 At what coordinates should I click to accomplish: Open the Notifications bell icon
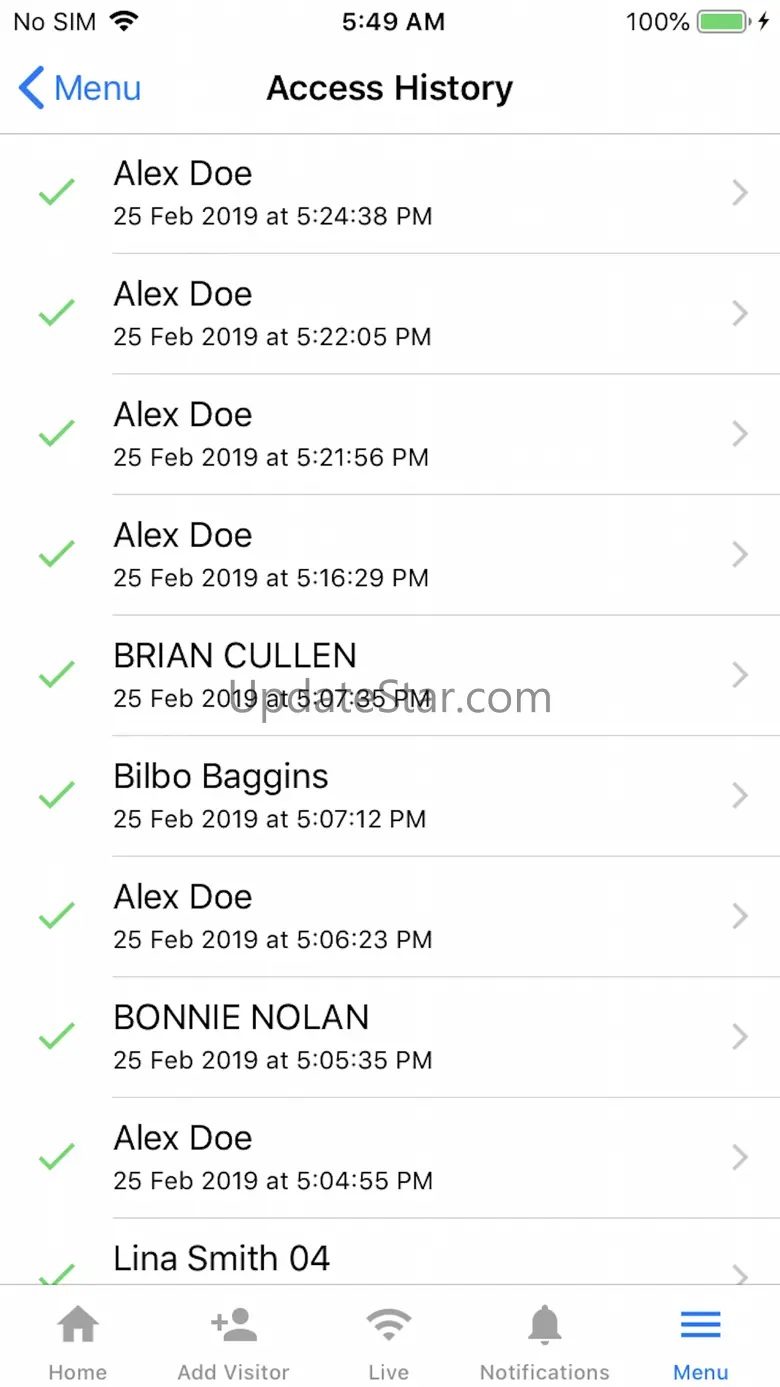(x=545, y=1325)
